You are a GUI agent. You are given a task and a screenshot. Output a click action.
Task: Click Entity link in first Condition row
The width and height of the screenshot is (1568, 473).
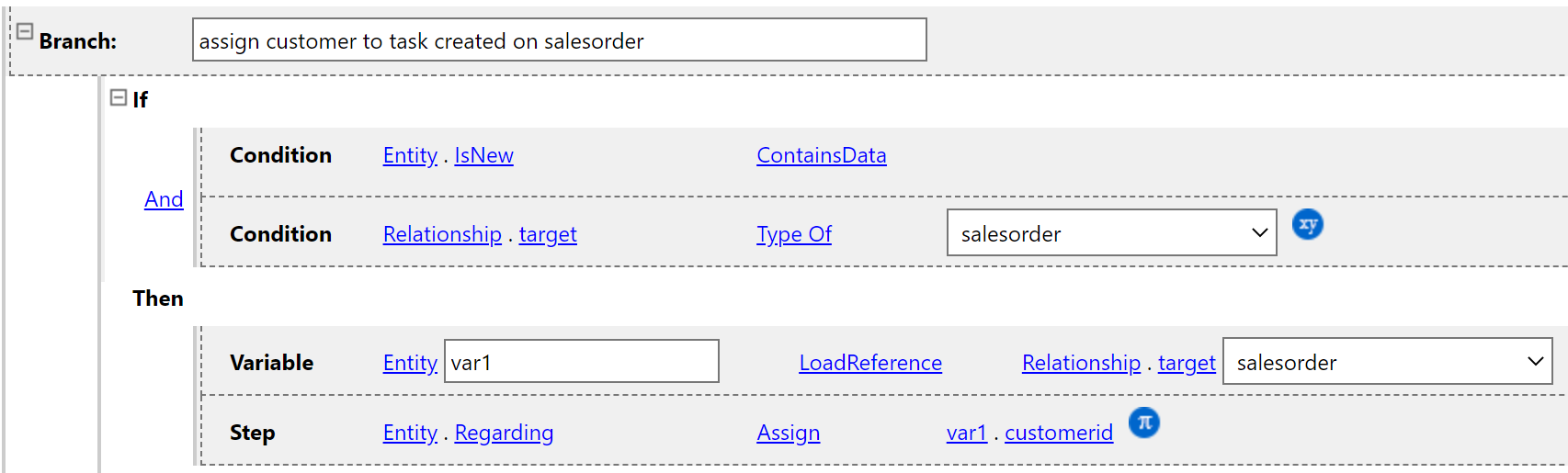410,155
